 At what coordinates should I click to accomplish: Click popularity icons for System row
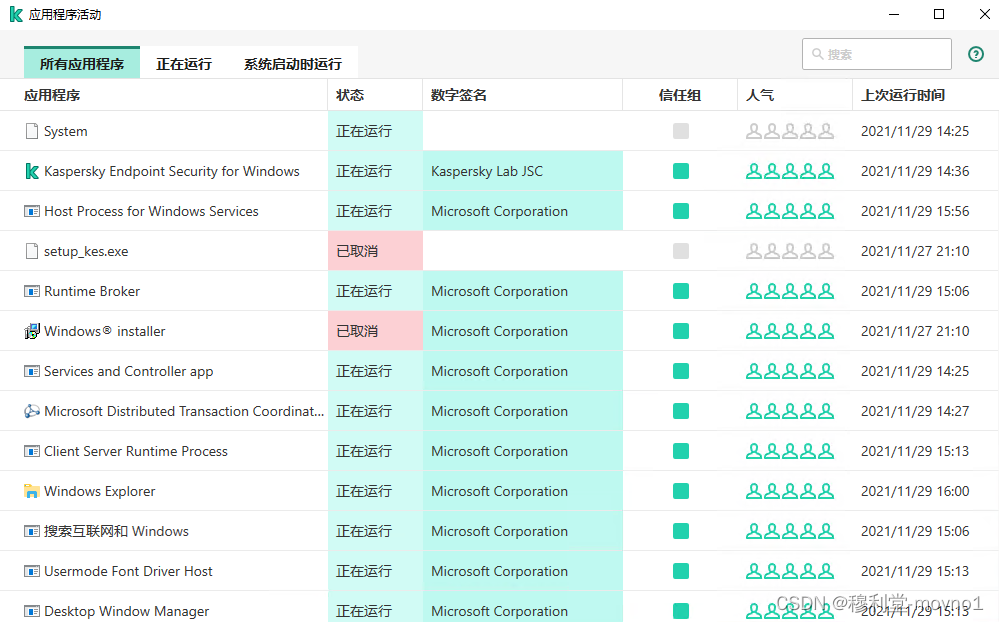click(x=789, y=131)
